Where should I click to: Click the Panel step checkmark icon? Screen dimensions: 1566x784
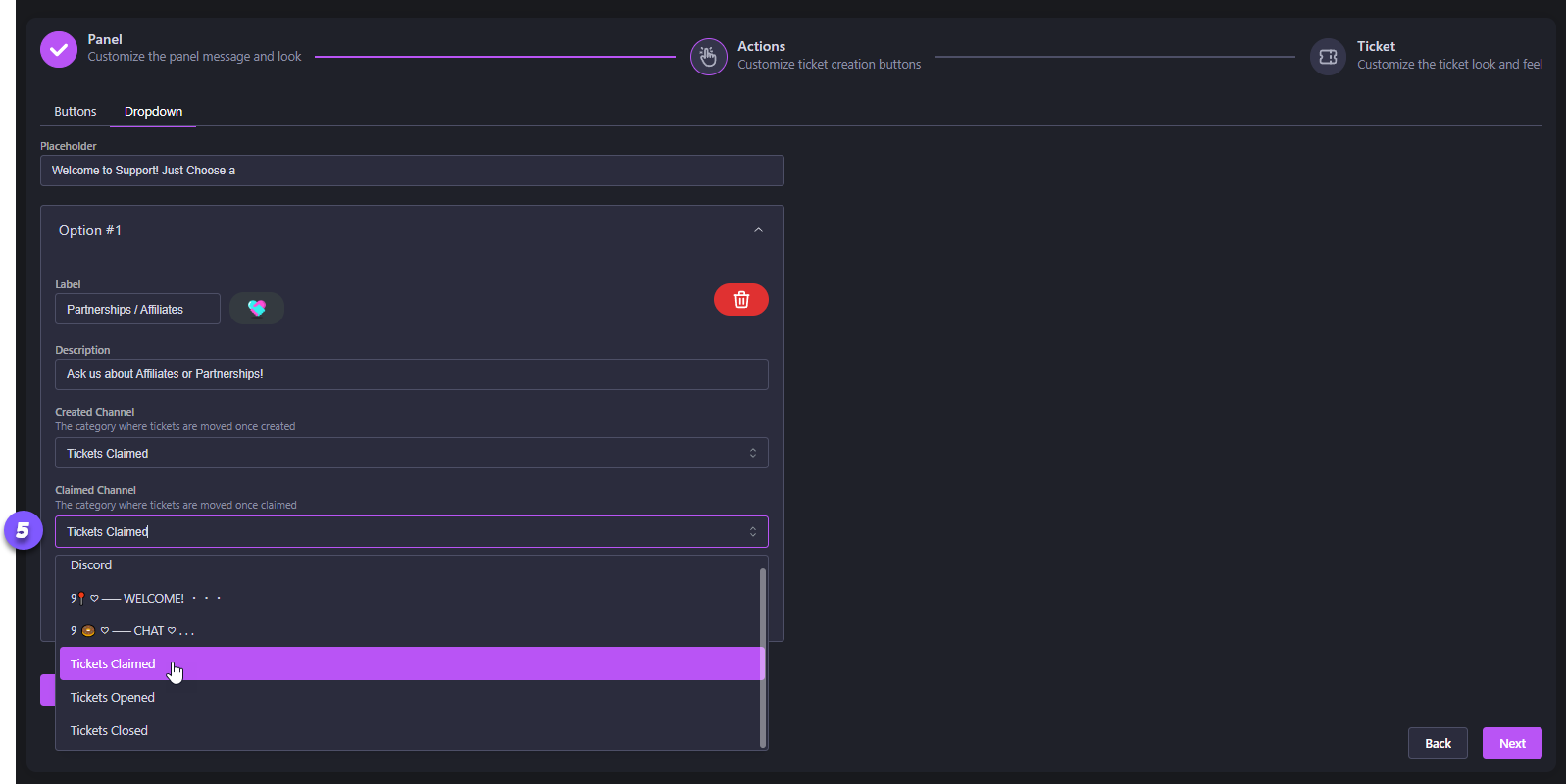[59, 49]
